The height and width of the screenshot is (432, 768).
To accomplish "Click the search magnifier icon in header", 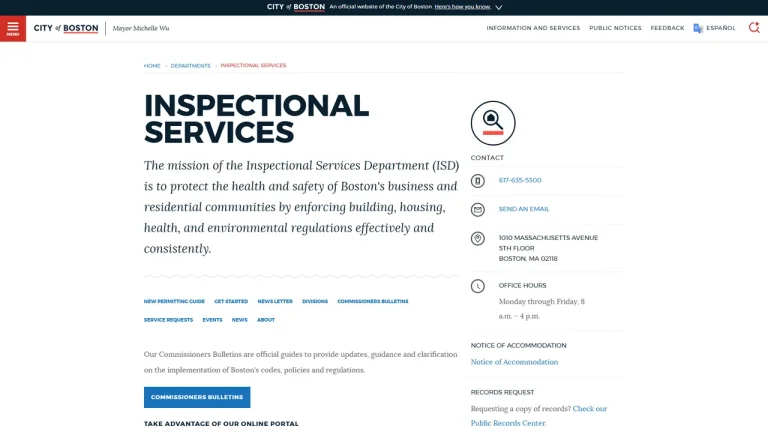I will pyautogui.click(x=754, y=27).
